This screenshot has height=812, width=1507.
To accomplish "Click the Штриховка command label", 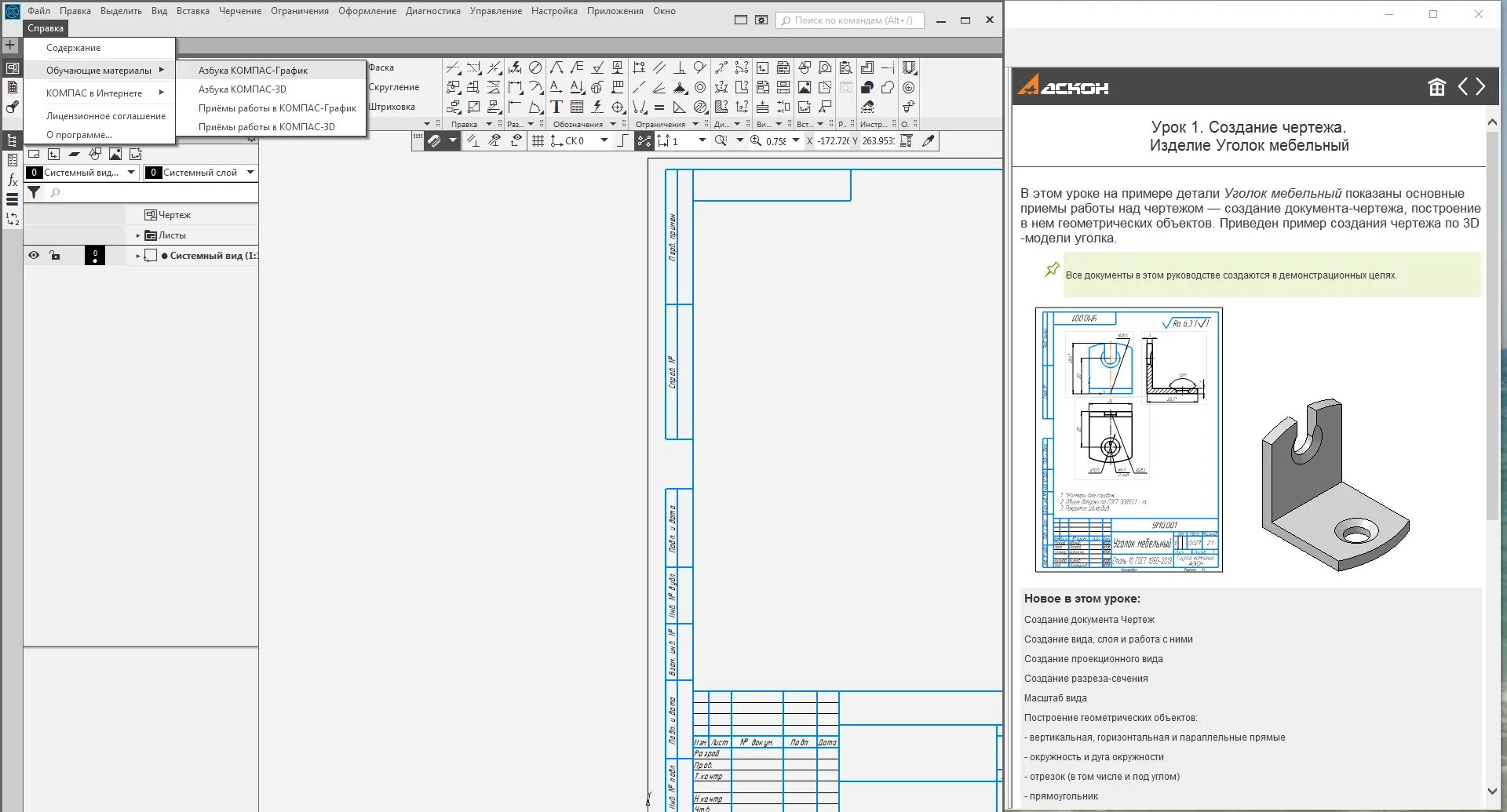I will (392, 107).
